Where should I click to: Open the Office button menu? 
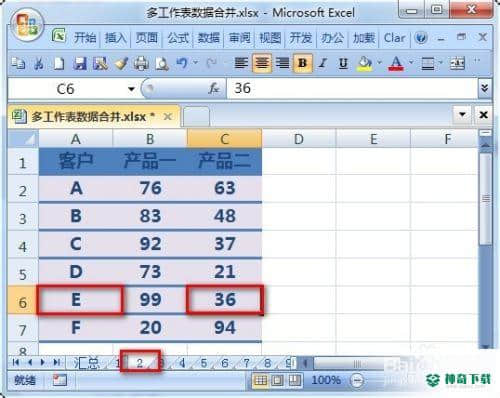(x=27, y=26)
